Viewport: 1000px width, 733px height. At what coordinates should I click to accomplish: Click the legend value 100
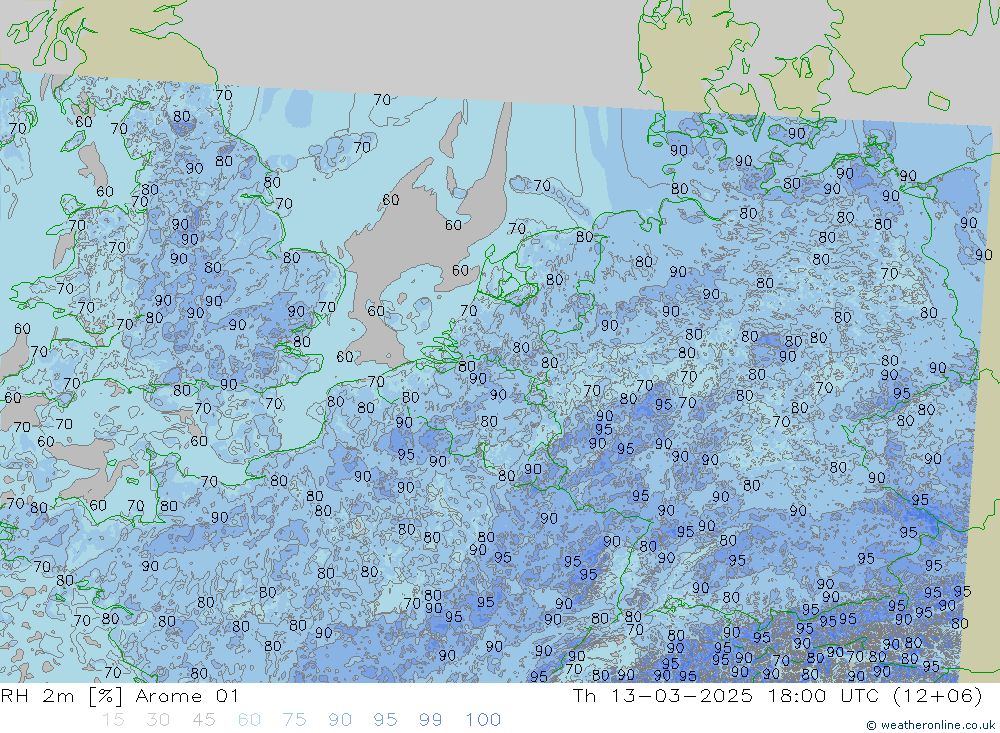[x=483, y=720]
